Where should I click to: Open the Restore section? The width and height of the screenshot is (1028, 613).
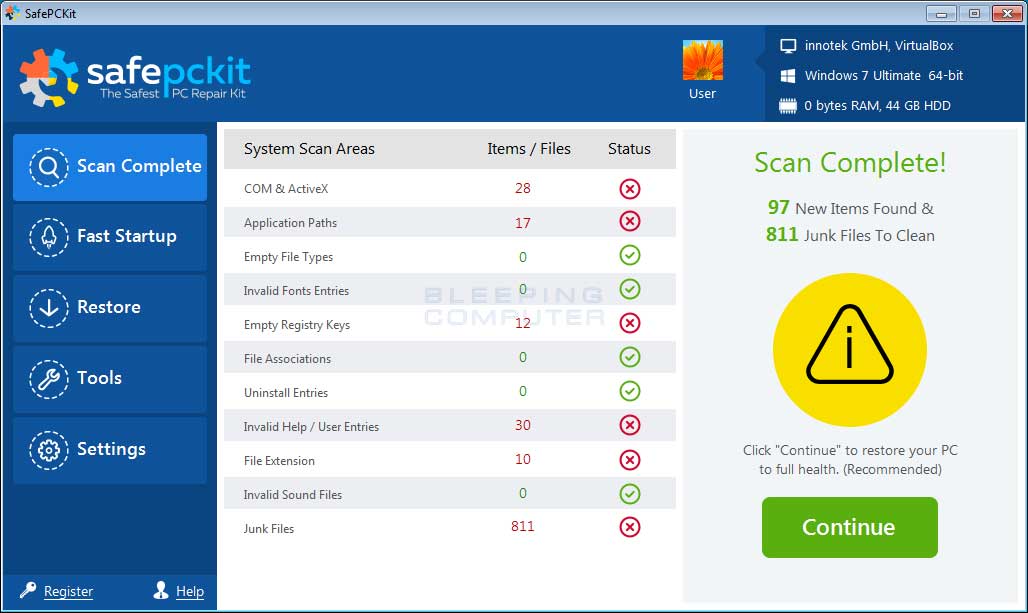(x=110, y=308)
